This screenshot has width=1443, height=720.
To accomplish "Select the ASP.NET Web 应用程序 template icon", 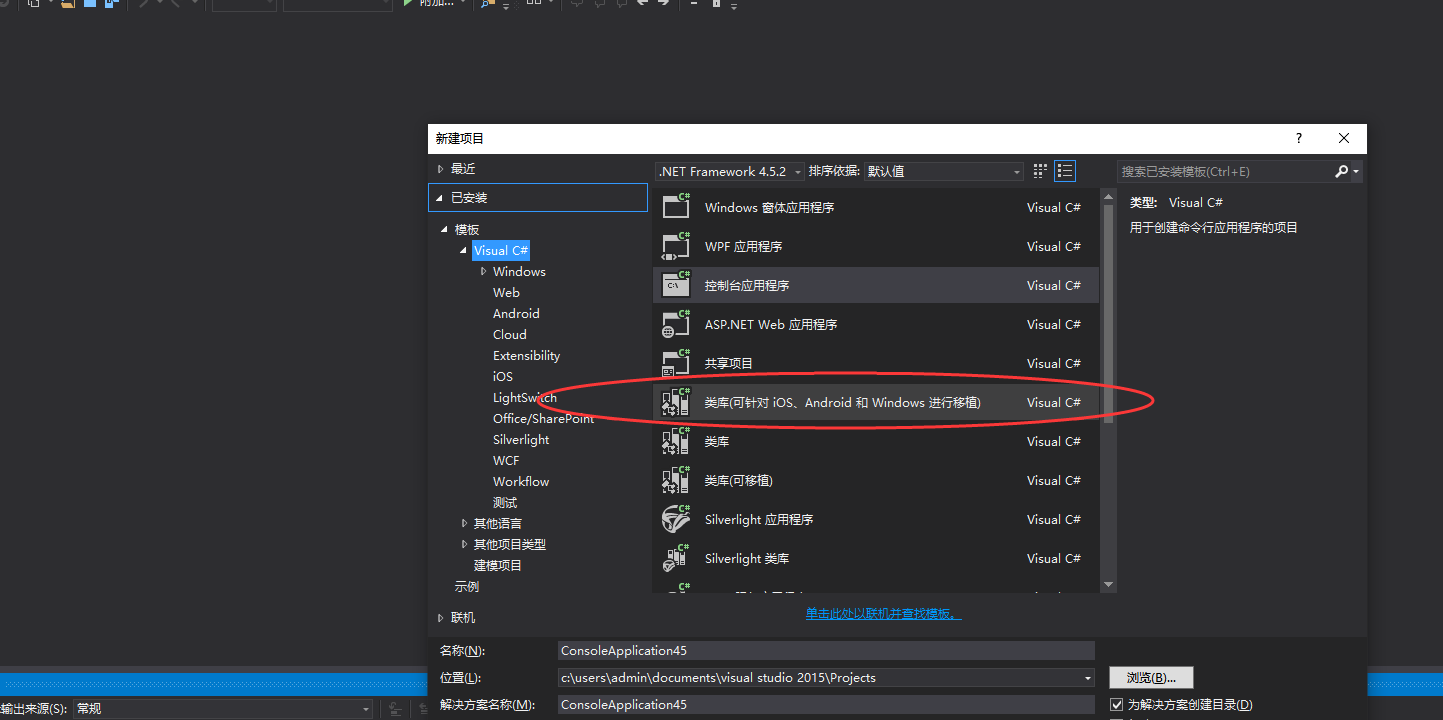I will (675, 324).
